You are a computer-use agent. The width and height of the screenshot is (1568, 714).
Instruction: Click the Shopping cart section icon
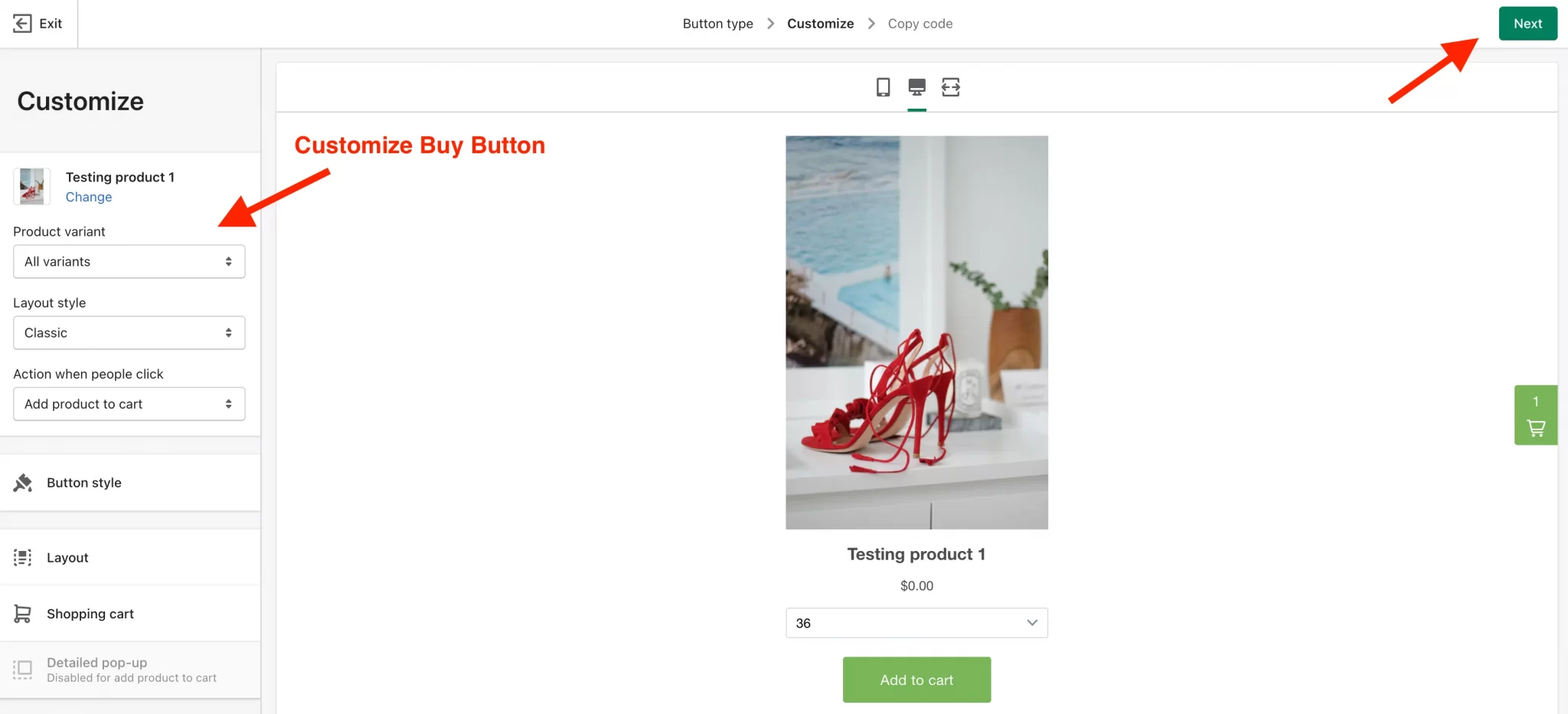click(23, 614)
